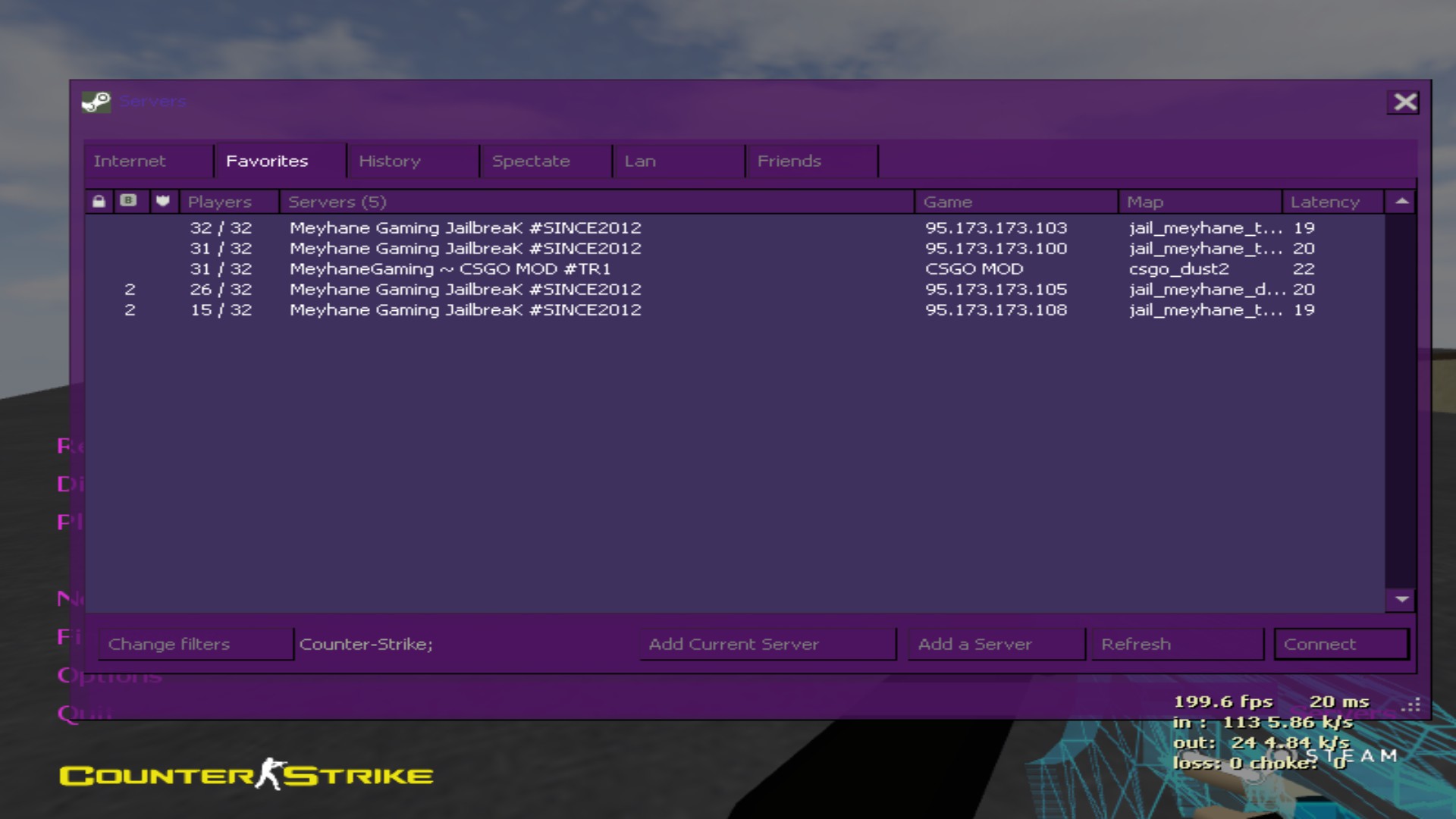Click the 15 / 32 players cell
1456x819 pixels.
(221, 309)
